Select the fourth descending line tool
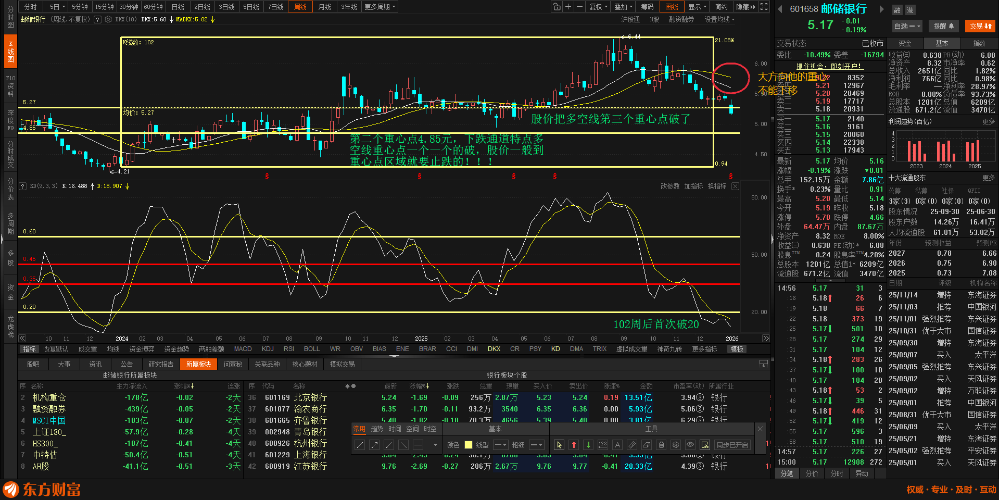 (x=404, y=445)
